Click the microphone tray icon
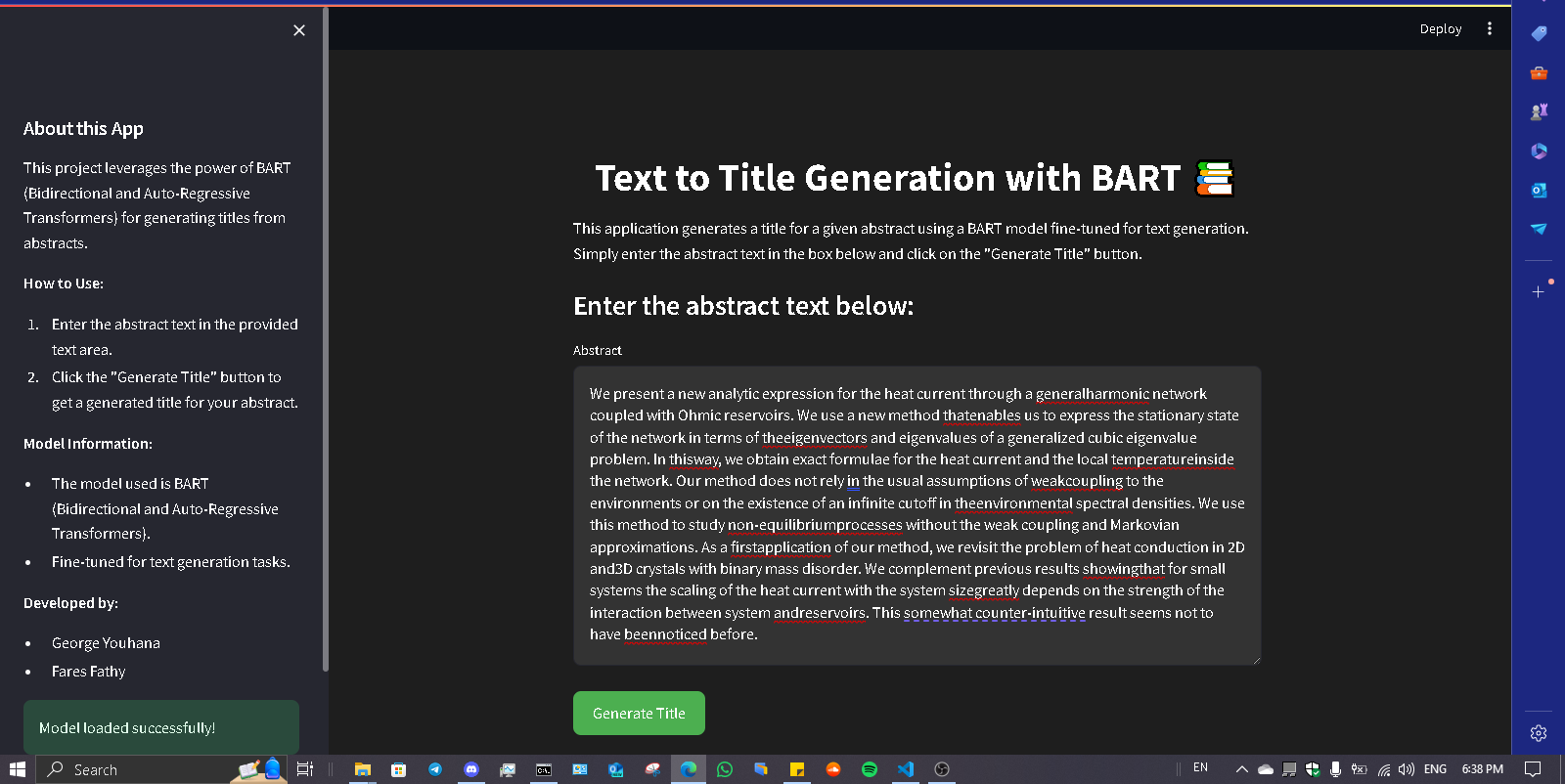Viewport: 1565px width, 784px height. tap(1336, 769)
